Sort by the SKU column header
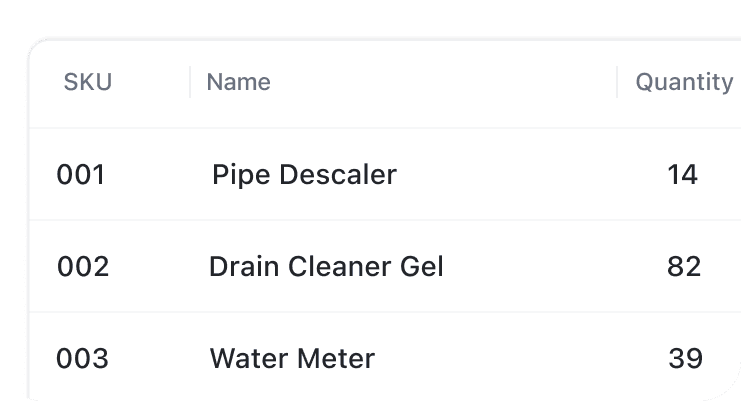This screenshot has width=741, height=401. [x=88, y=82]
